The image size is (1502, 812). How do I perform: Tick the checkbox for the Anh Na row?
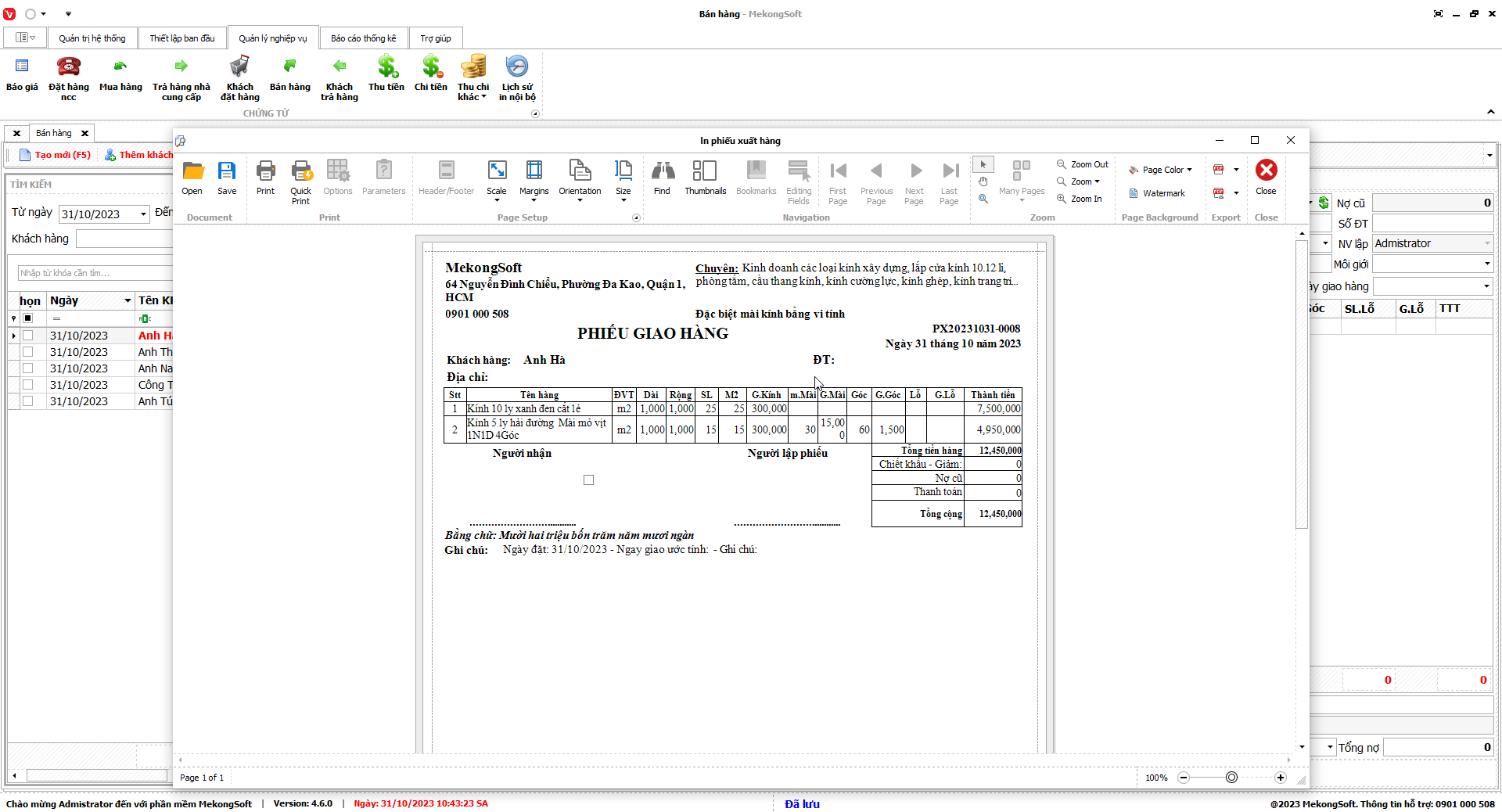pos(28,368)
